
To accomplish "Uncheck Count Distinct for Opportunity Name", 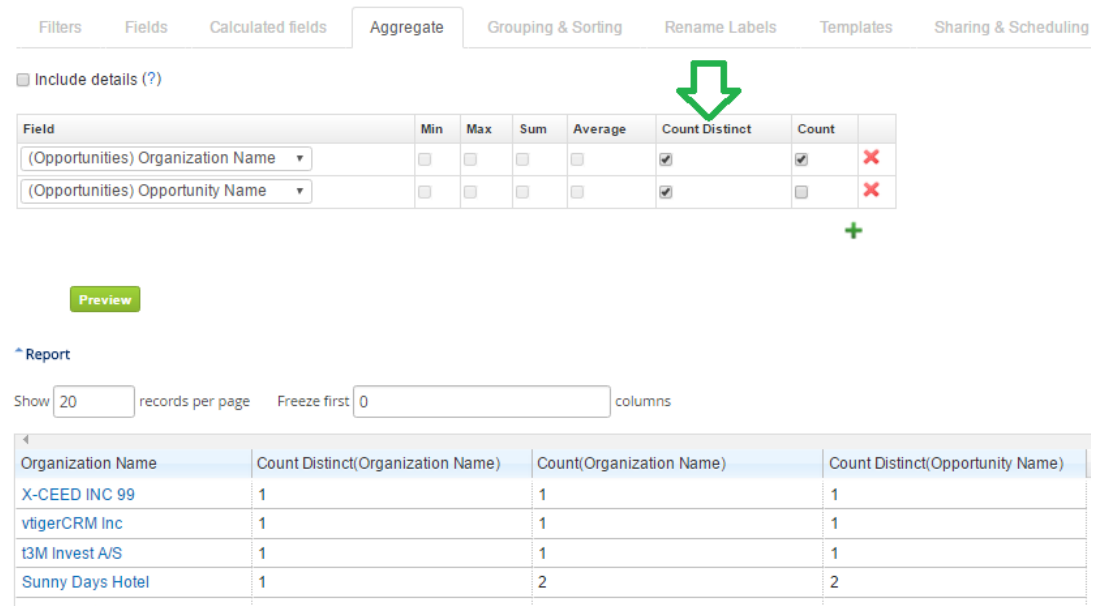I will (x=666, y=192).
